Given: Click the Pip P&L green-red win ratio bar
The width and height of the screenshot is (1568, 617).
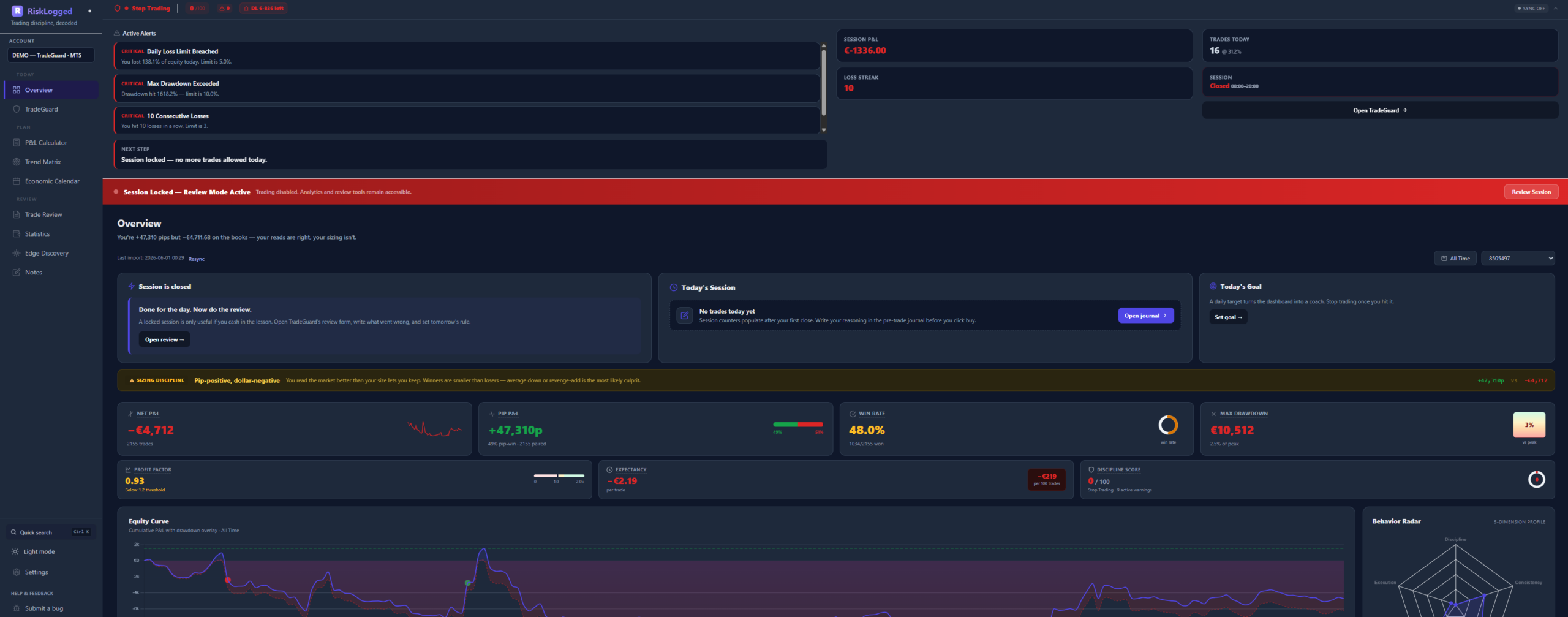Looking at the screenshot, I should point(798,425).
